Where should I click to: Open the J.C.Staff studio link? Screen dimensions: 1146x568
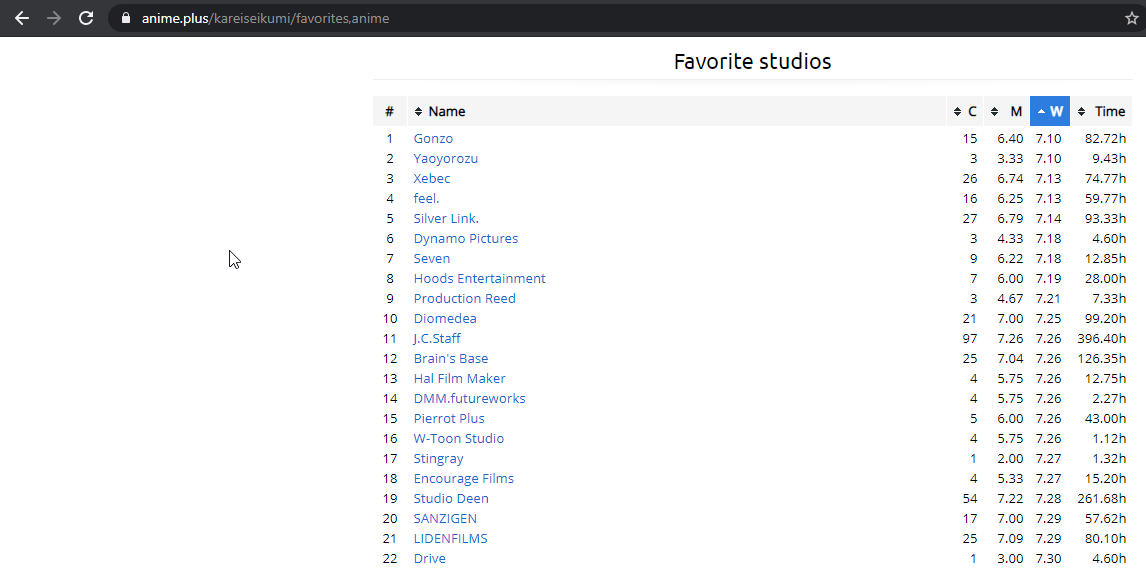coord(437,339)
